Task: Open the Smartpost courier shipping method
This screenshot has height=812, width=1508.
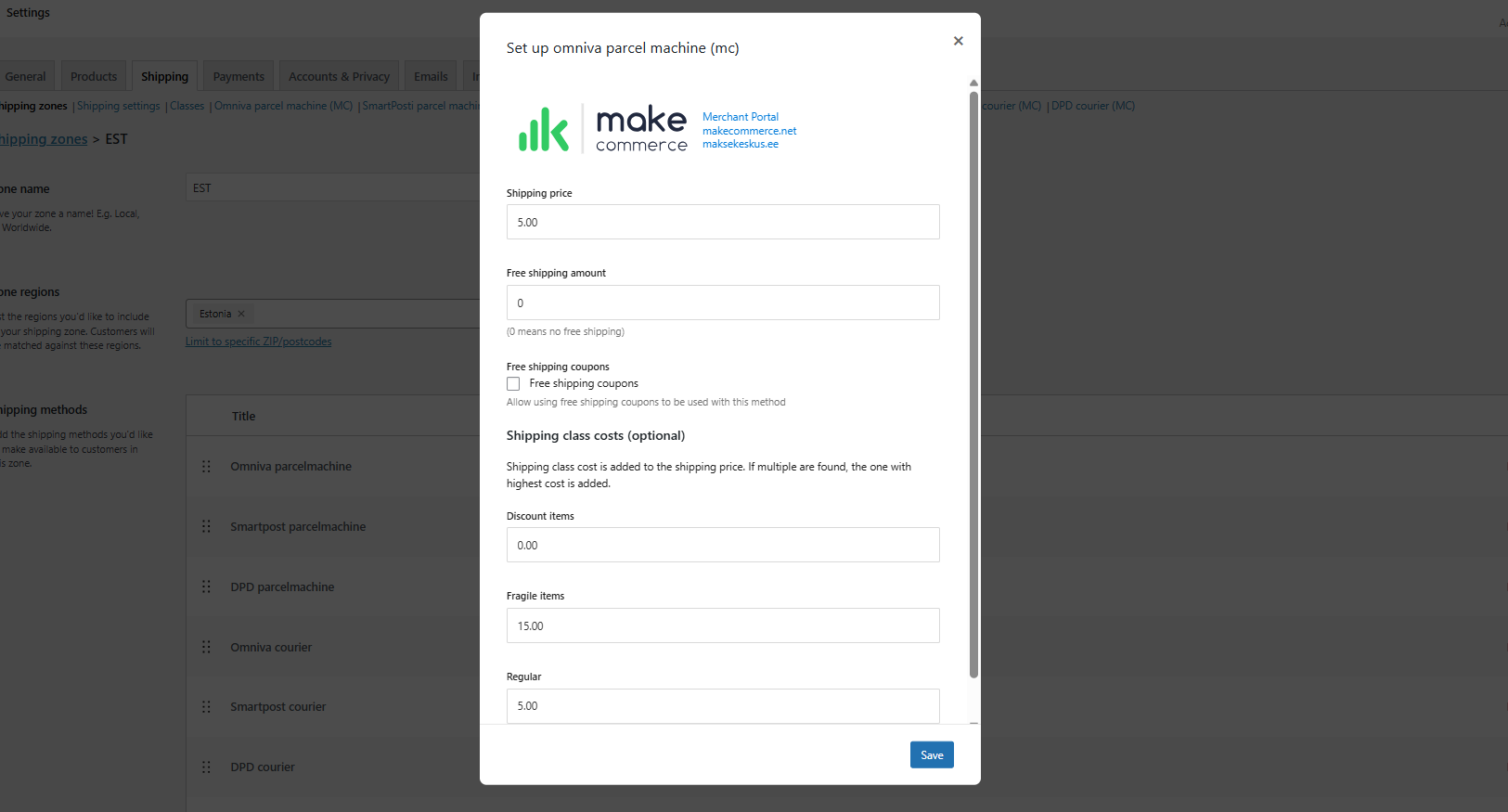Action: (x=277, y=706)
